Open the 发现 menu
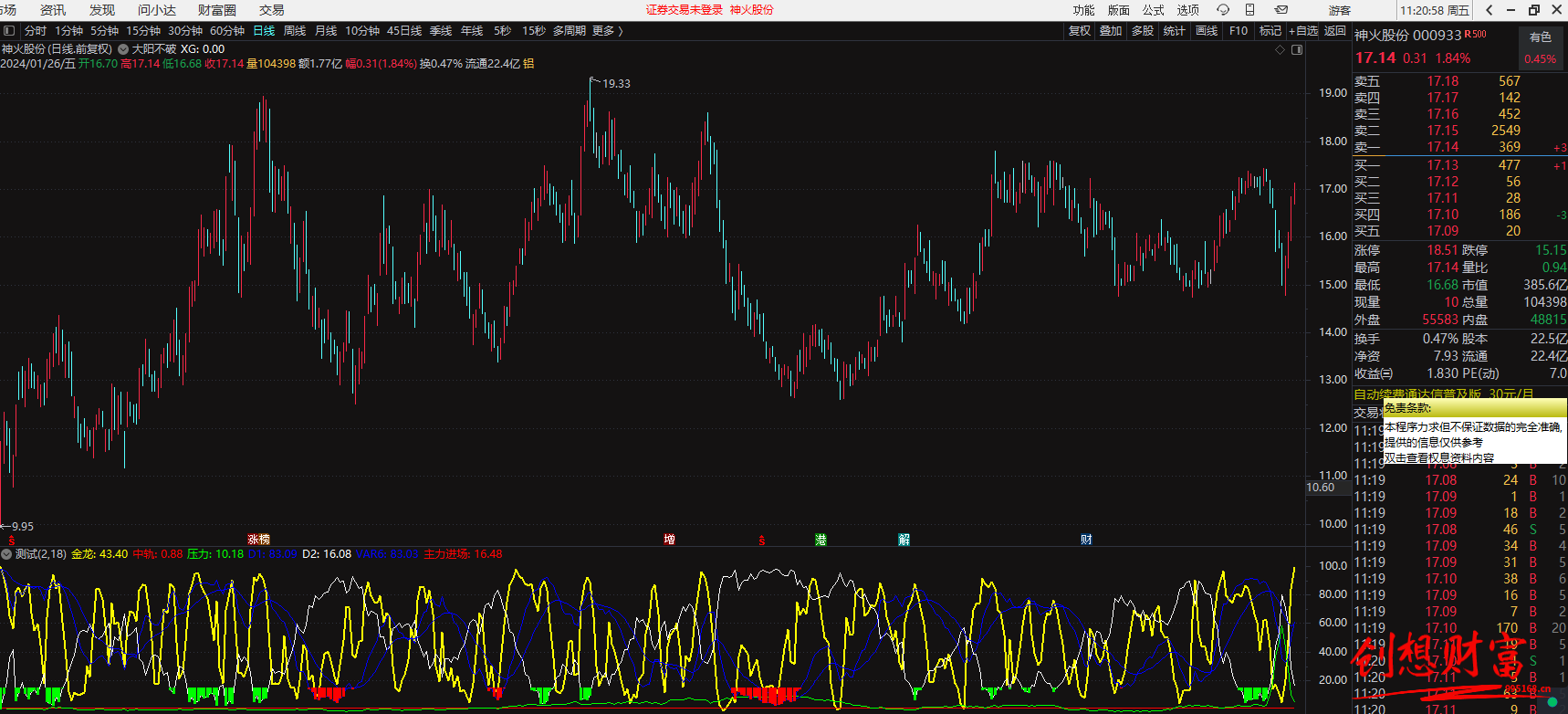 point(102,10)
